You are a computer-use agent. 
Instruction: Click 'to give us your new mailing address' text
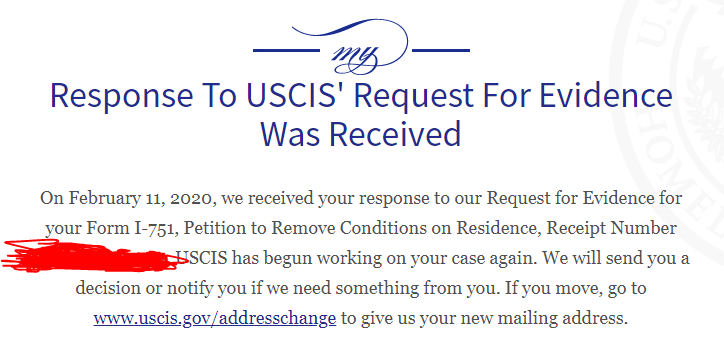click(485, 318)
